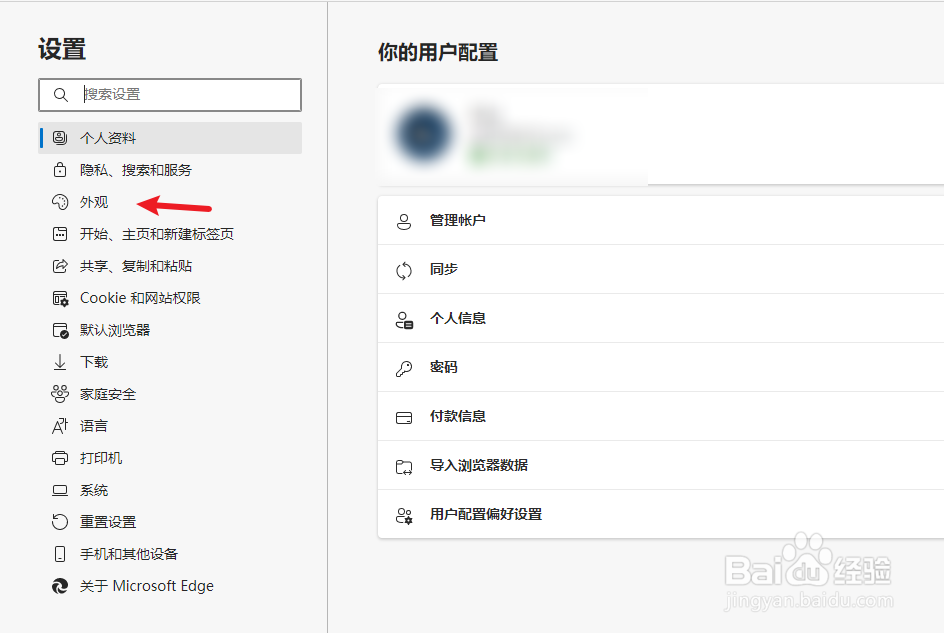Select Cookie 和网站权限 in sidebar
This screenshot has height=633, width=944.
pos(140,298)
